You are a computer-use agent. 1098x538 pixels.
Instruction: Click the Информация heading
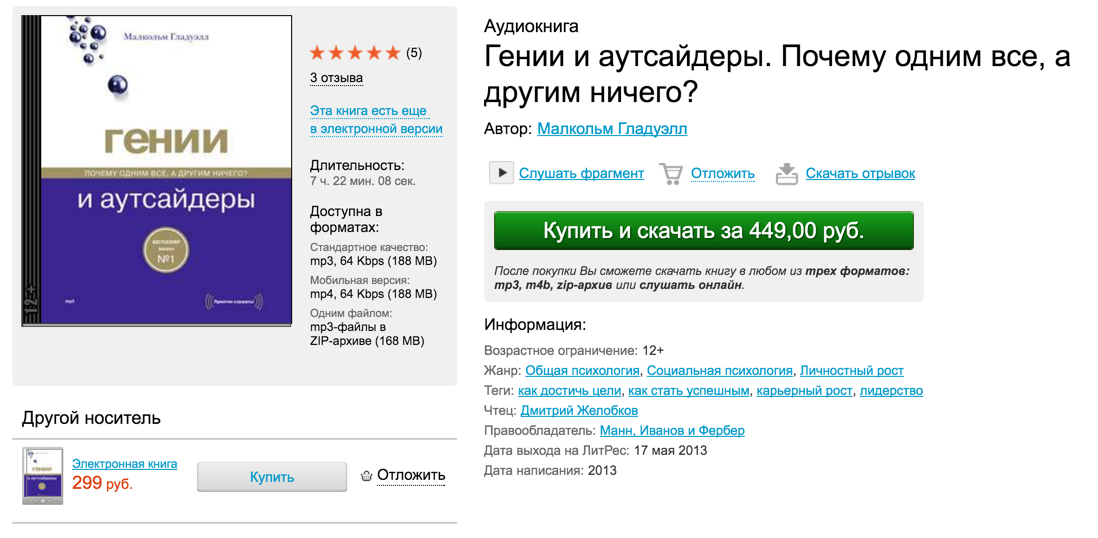534,326
